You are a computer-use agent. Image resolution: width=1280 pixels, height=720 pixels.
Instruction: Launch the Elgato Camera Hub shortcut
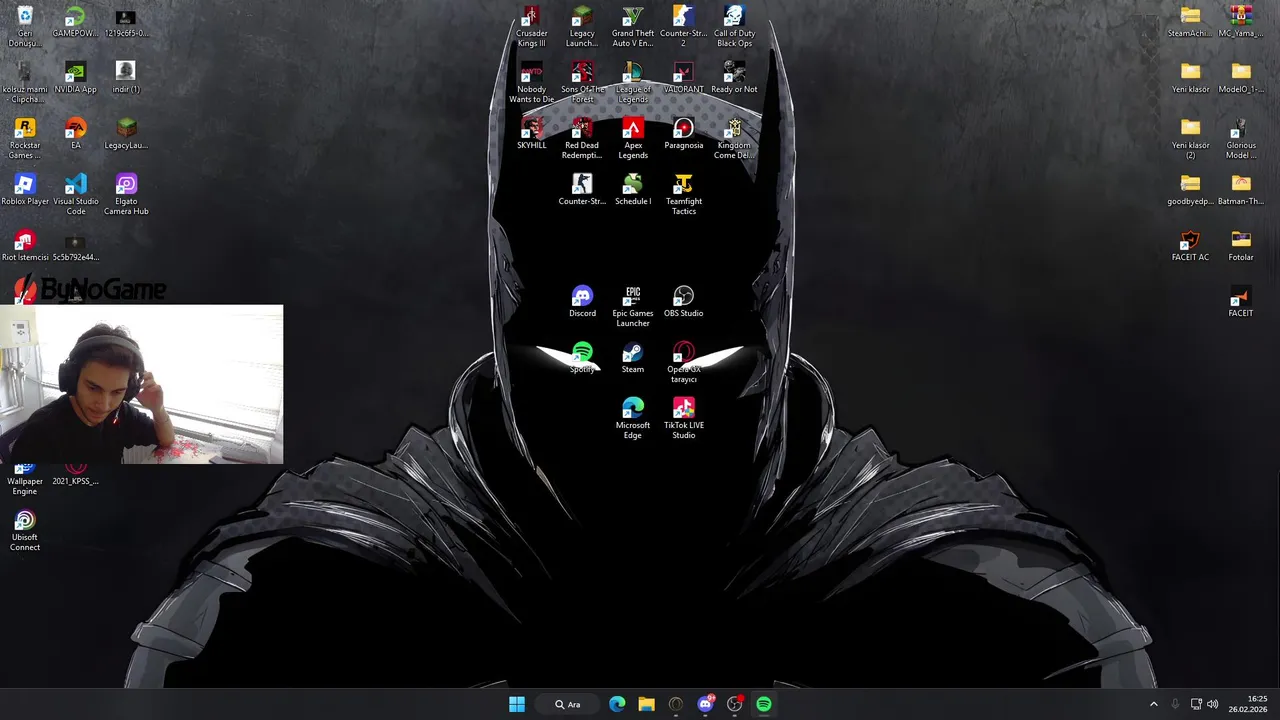126,195
